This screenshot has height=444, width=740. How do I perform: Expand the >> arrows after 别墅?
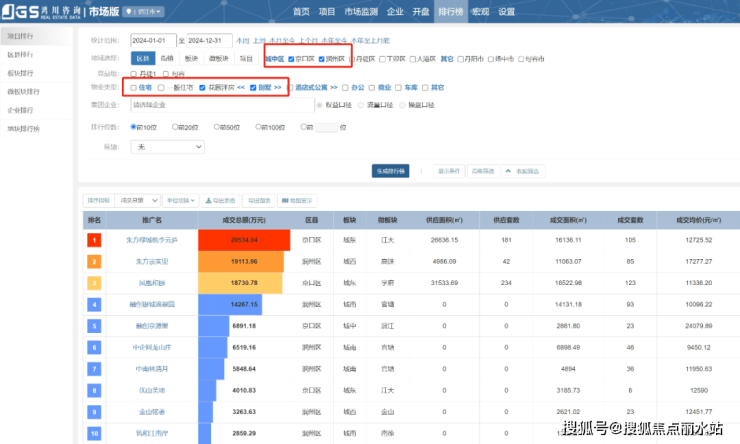[x=278, y=88]
